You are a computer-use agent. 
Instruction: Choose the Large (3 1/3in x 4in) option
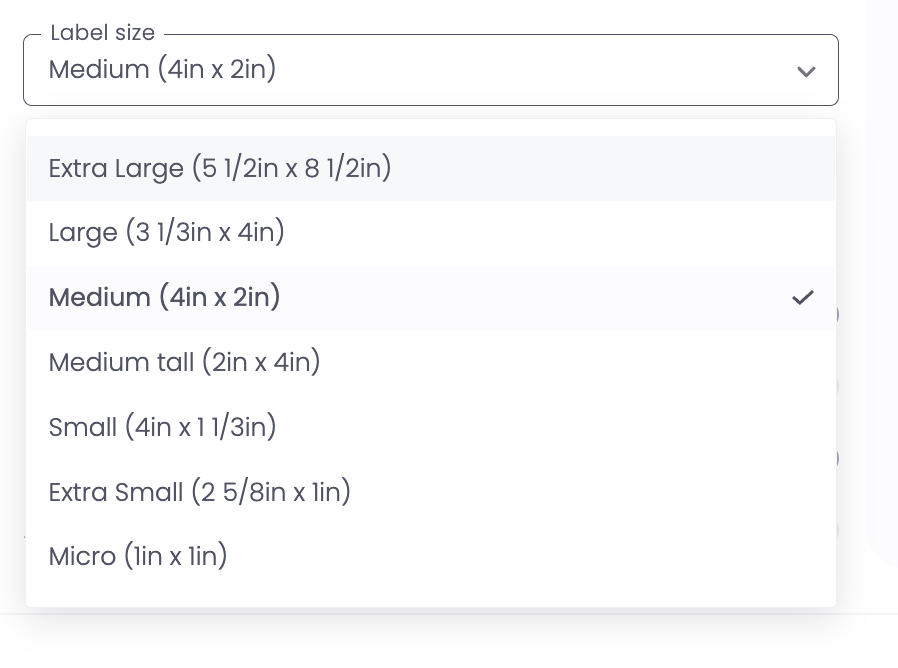[167, 232]
